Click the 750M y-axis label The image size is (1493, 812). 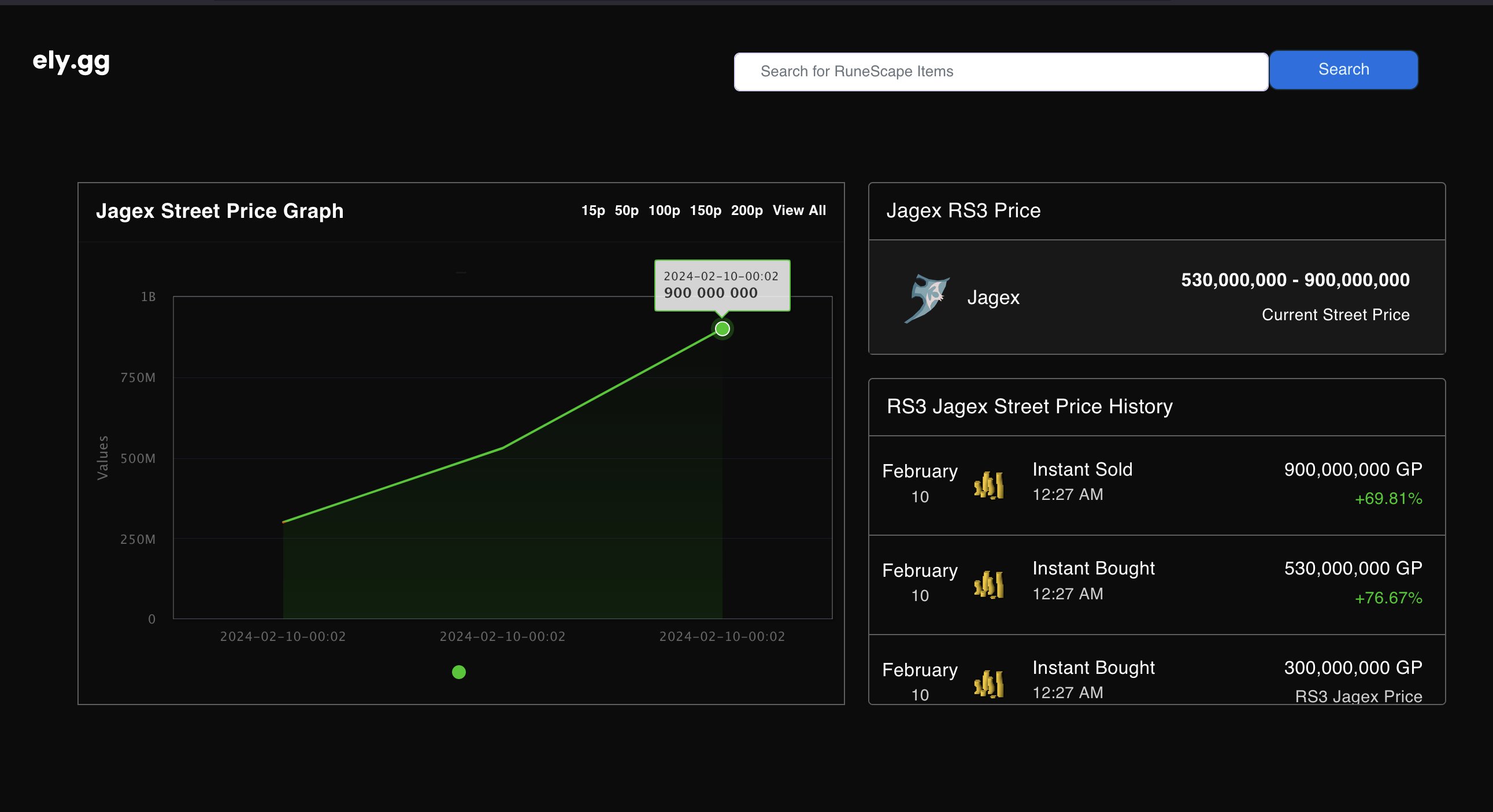[138, 378]
